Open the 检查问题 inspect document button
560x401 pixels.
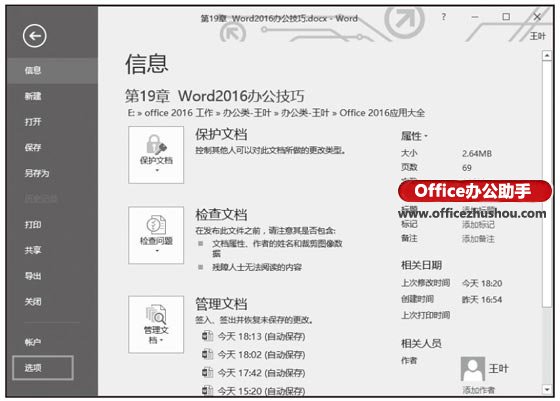(x=156, y=235)
